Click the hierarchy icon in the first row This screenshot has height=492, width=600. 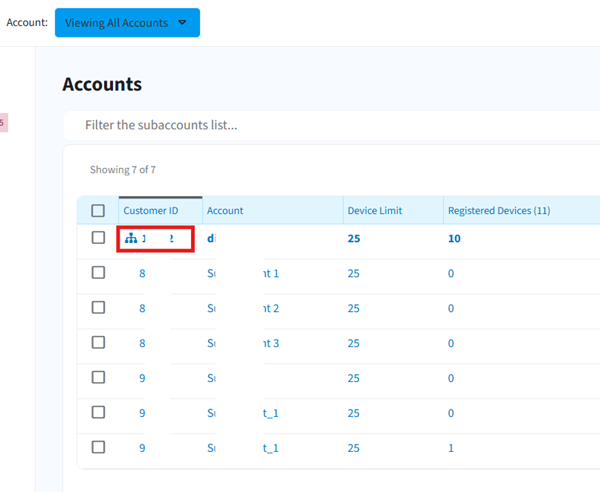point(131,239)
